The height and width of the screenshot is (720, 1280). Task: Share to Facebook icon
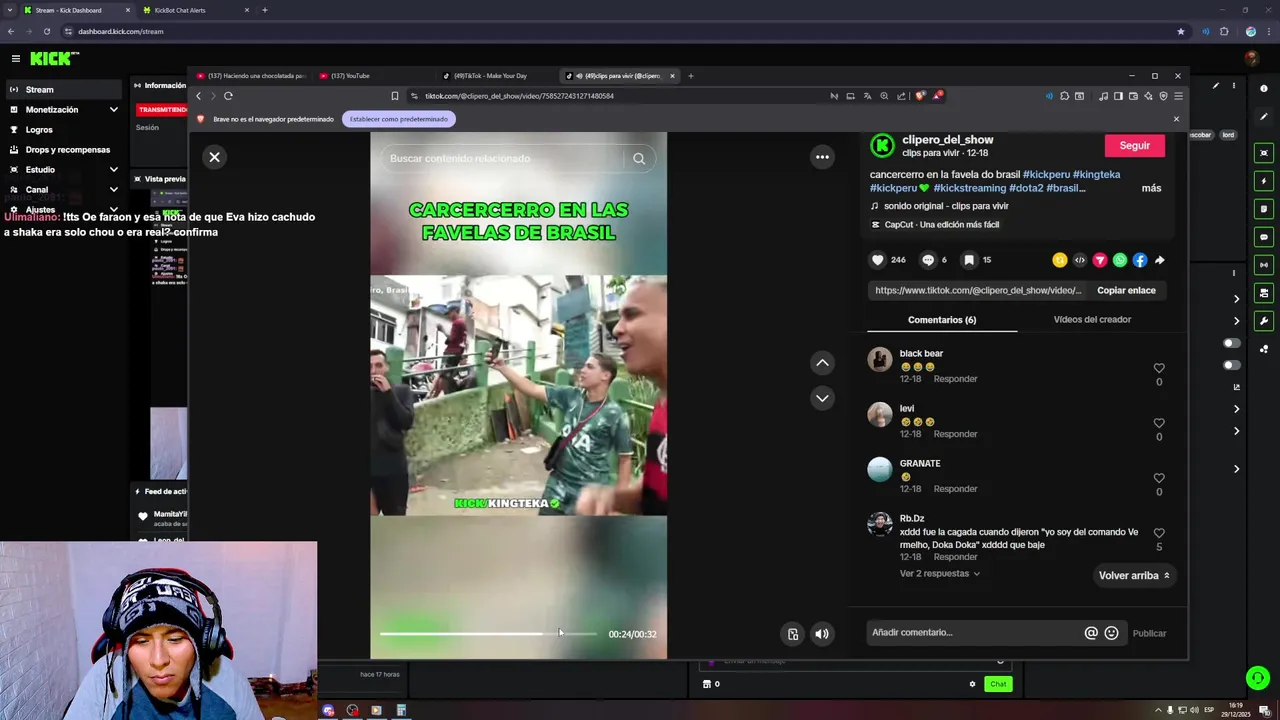pos(1140,260)
